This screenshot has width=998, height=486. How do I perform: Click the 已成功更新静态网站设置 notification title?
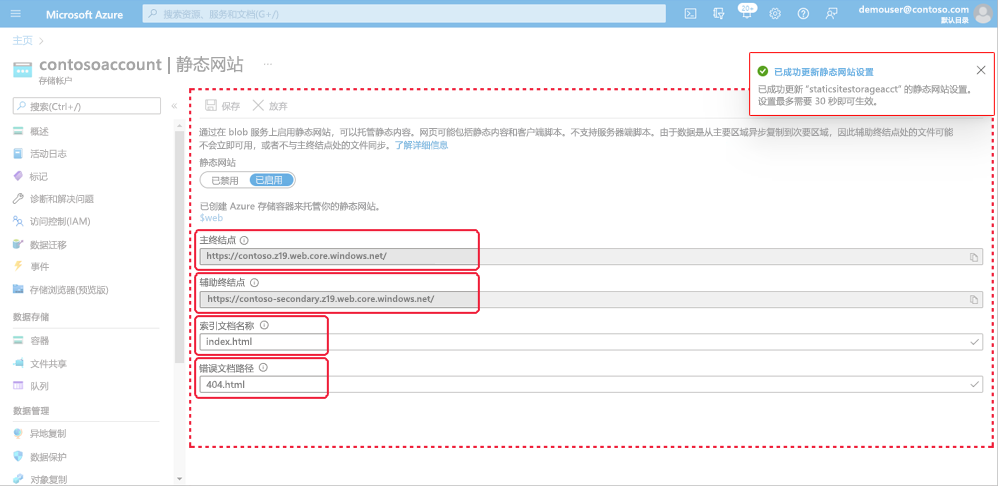tap(824, 72)
